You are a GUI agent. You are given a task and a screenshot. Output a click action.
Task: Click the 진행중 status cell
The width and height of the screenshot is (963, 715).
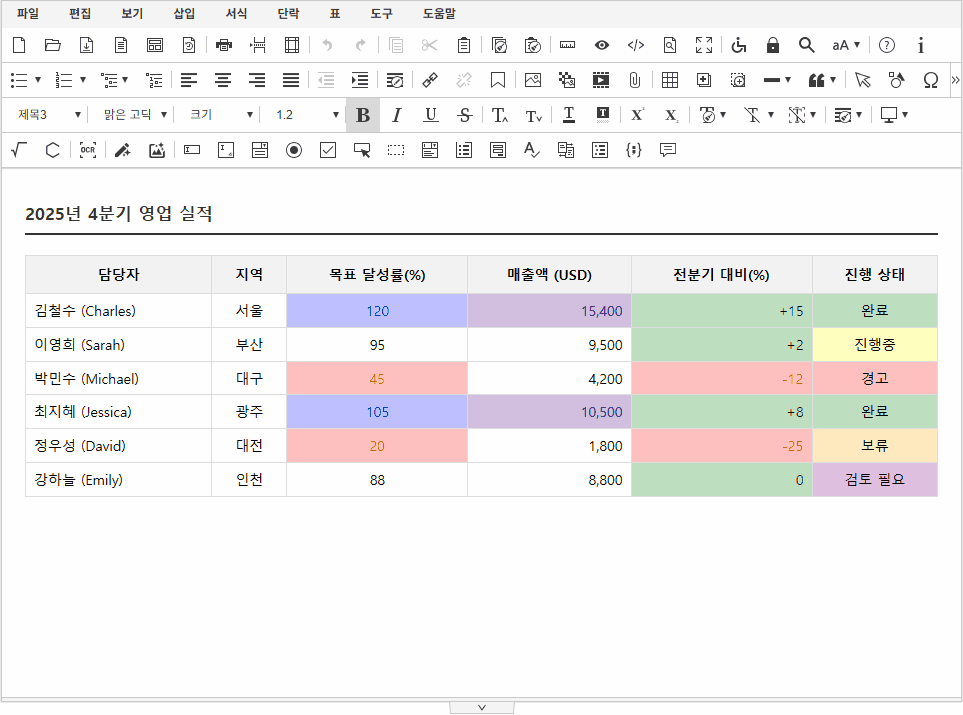(874, 345)
